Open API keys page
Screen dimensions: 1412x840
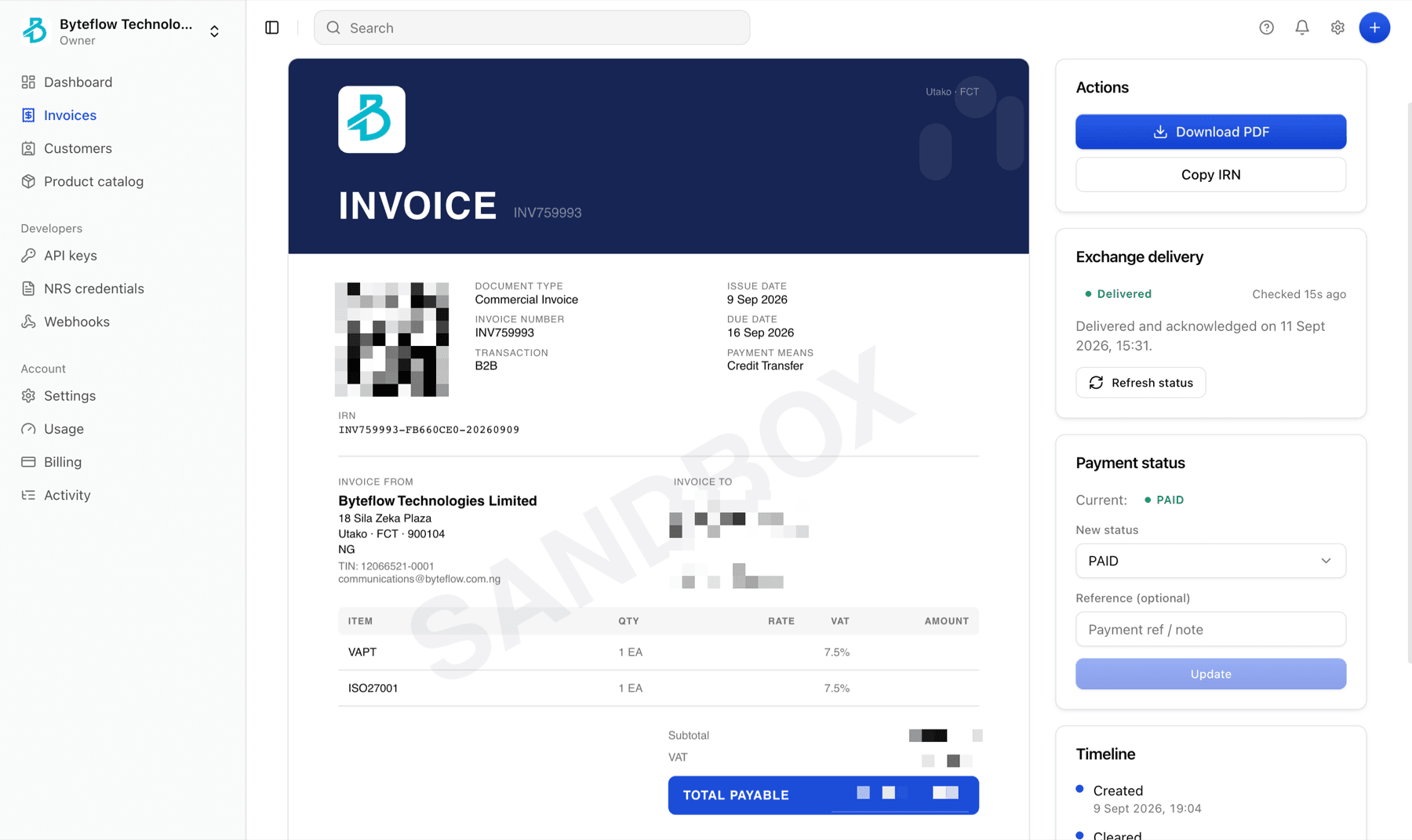pos(122,256)
